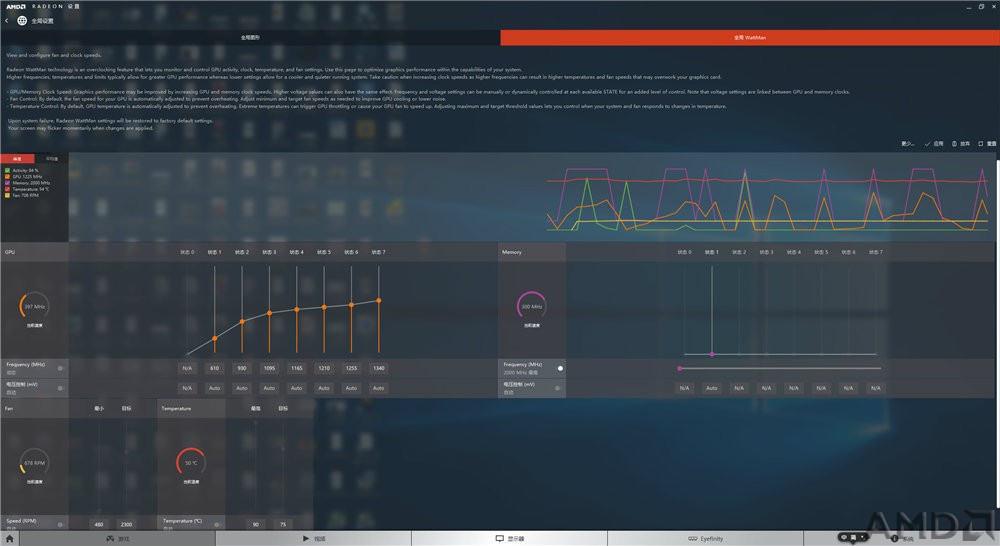Toggle the Memory 2000 MHz purple checkbox
This screenshot has height=546, width=1000.
pos(8,183)
